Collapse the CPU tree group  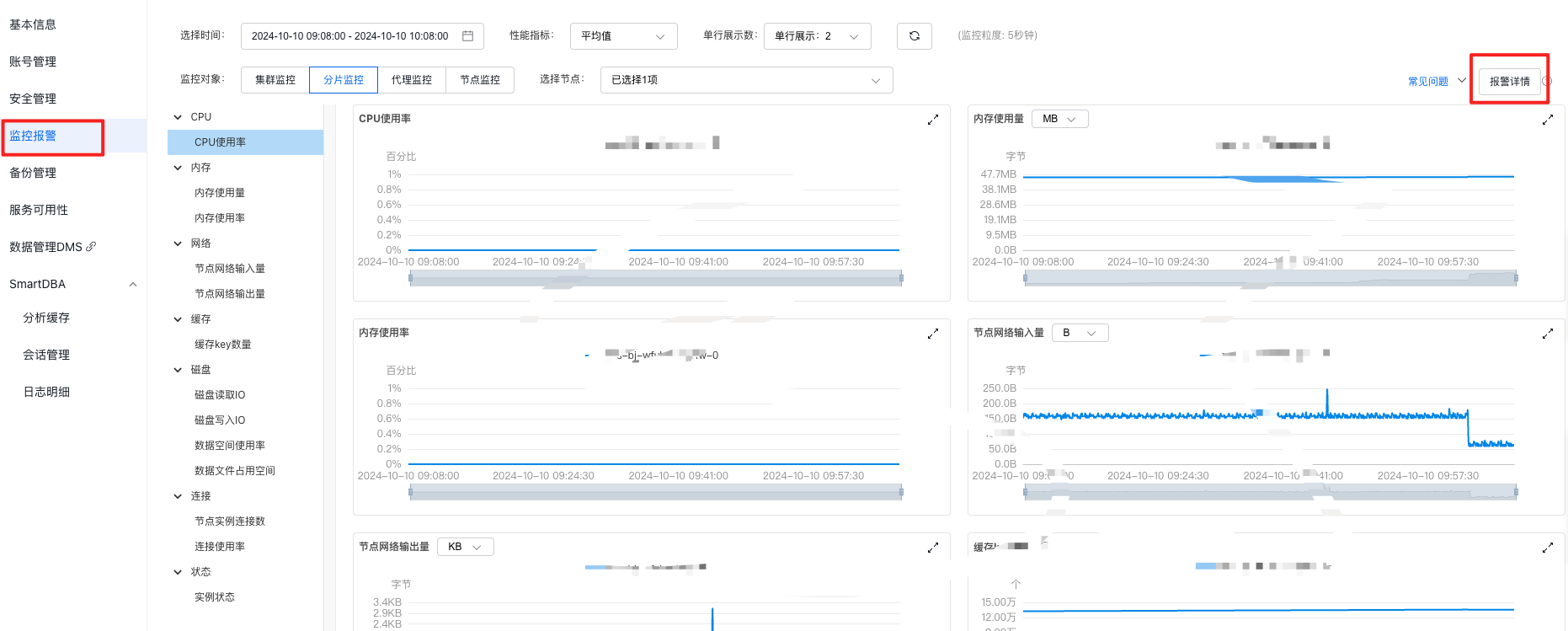[x=178, y=117]
